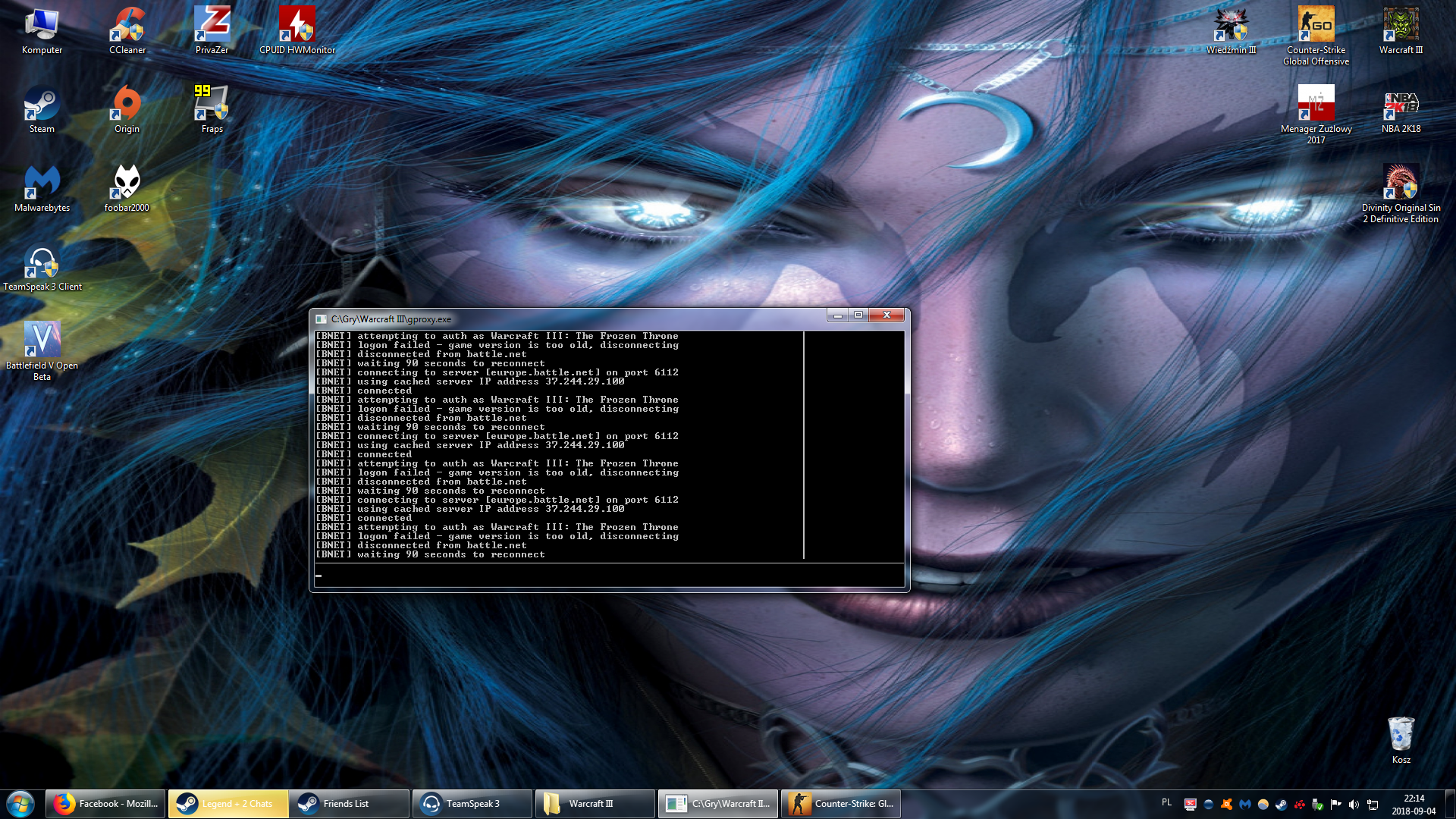The image size is (1456, 819).
Task: Maximize the gproxy console window
Action: tap(858, 315)
